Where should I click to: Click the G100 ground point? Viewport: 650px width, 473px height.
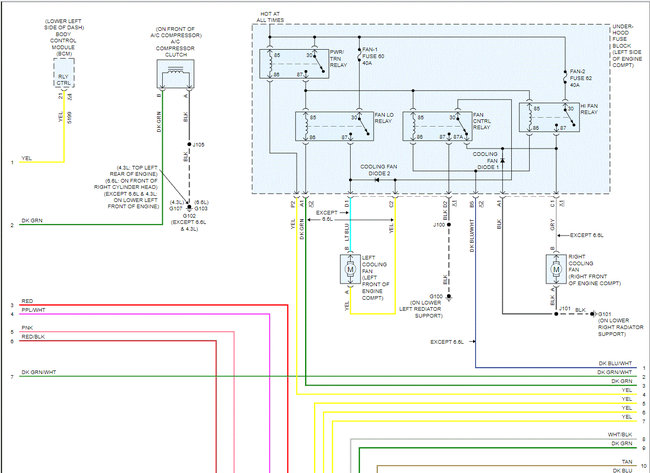coord(449,297)
